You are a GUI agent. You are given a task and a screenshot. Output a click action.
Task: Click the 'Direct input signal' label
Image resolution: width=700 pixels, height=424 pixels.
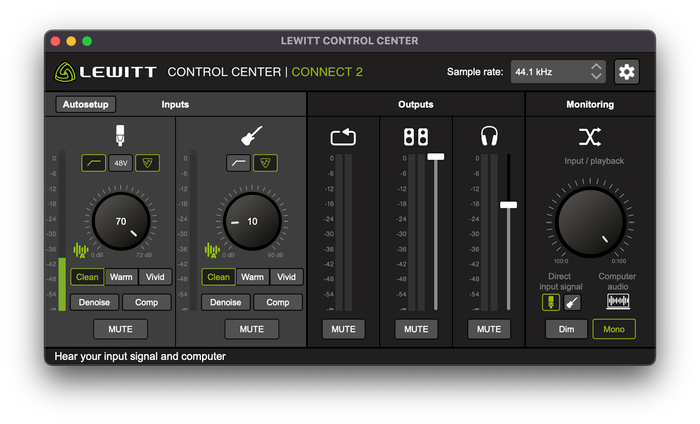(561, 282)
